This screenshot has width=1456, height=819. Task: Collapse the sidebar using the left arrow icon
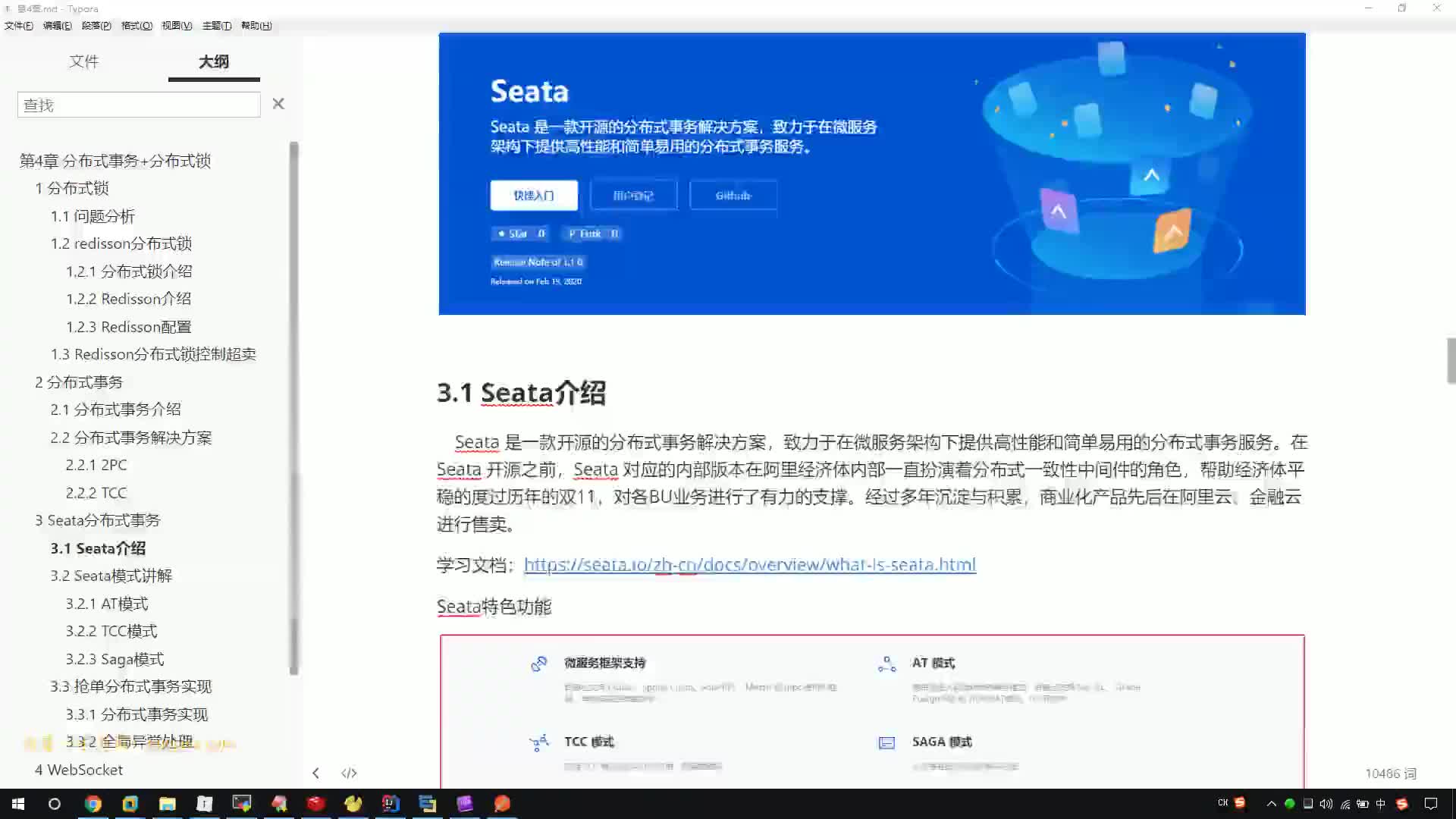tap(315, 773)
